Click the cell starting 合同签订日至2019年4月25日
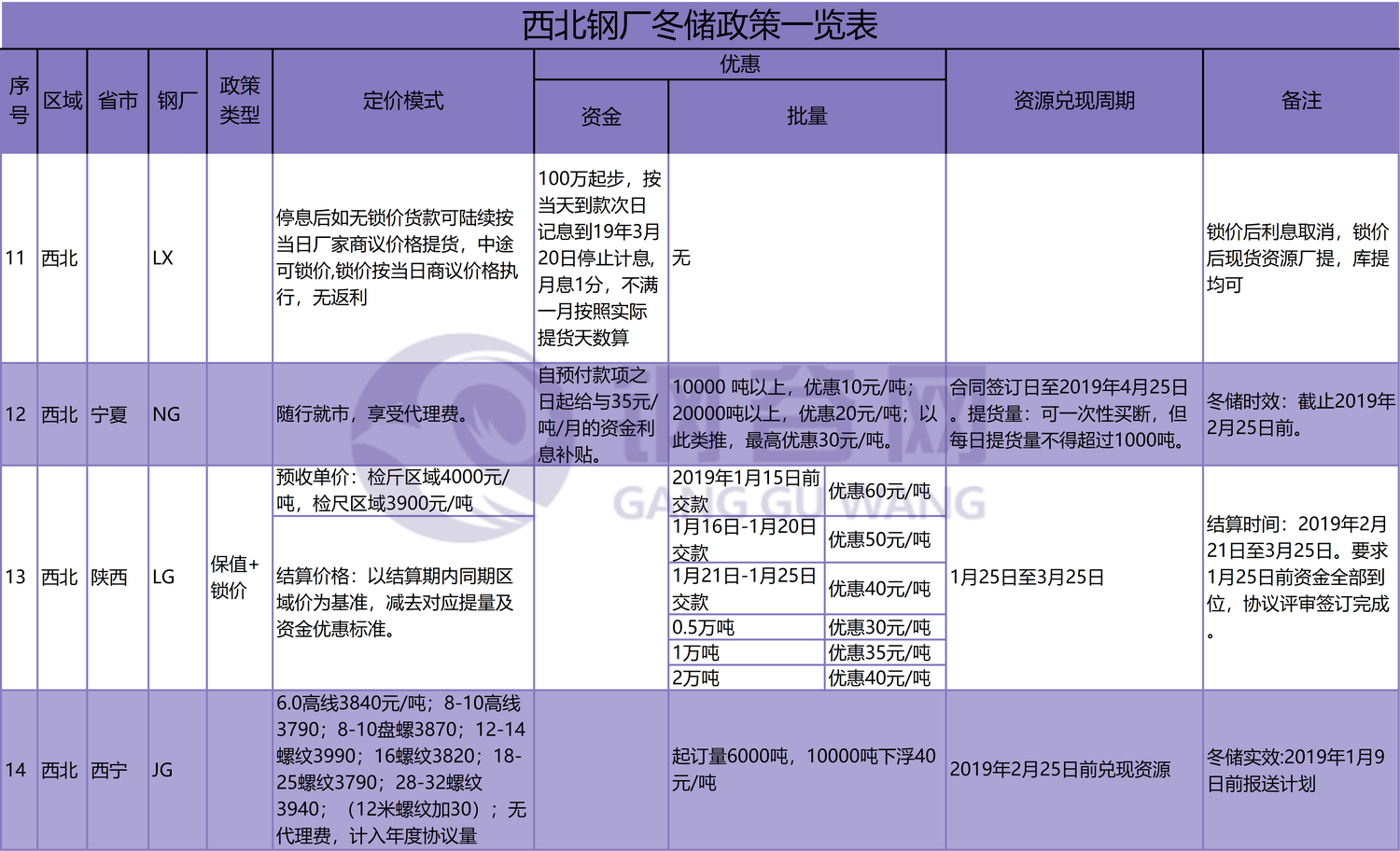 coord(1074,414)
